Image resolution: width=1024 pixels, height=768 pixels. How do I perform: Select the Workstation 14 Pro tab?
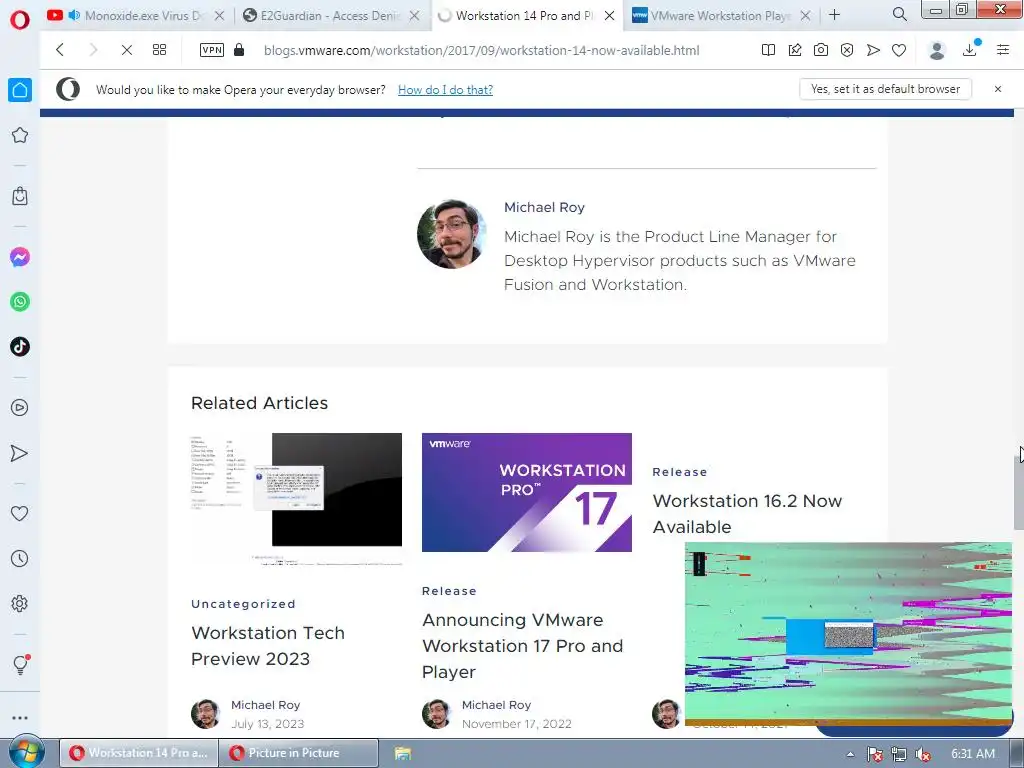coord(526,15)
